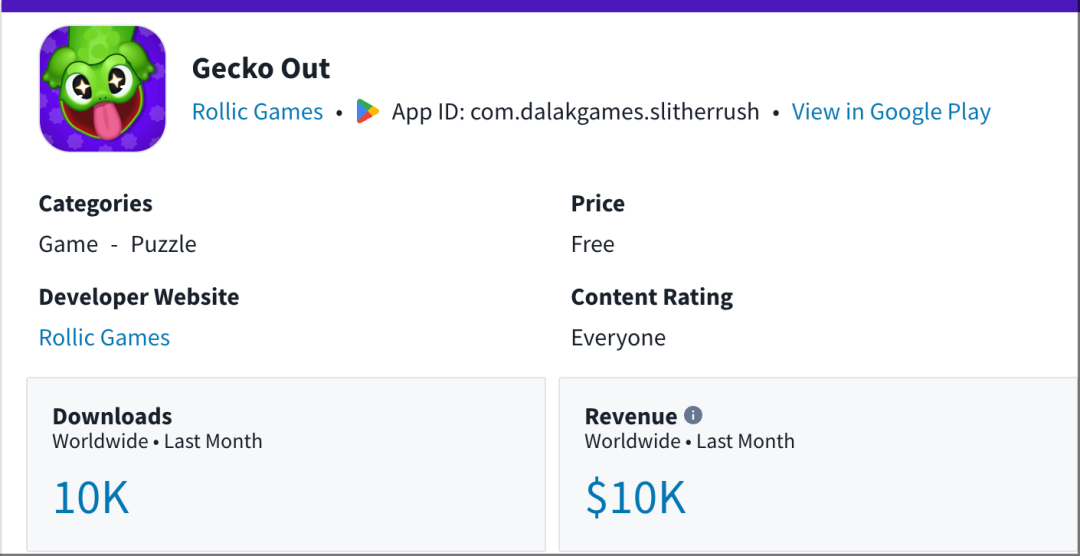Click the Revenue card heading
The height and width of the screenshot is (556, 1080).
point(631,416)
